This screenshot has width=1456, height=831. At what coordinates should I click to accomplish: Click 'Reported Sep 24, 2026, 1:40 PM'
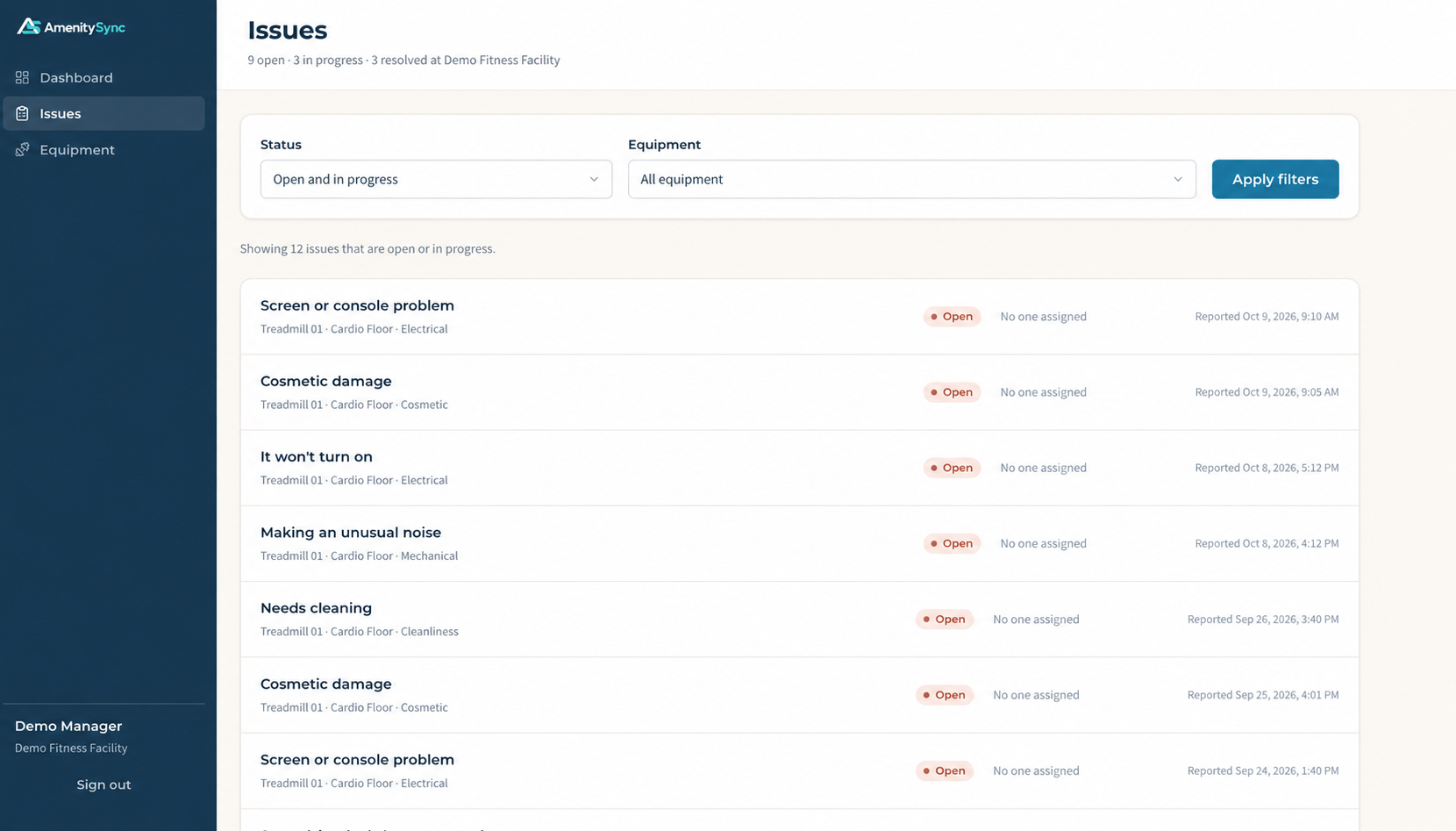click(x=1263, y=770)
